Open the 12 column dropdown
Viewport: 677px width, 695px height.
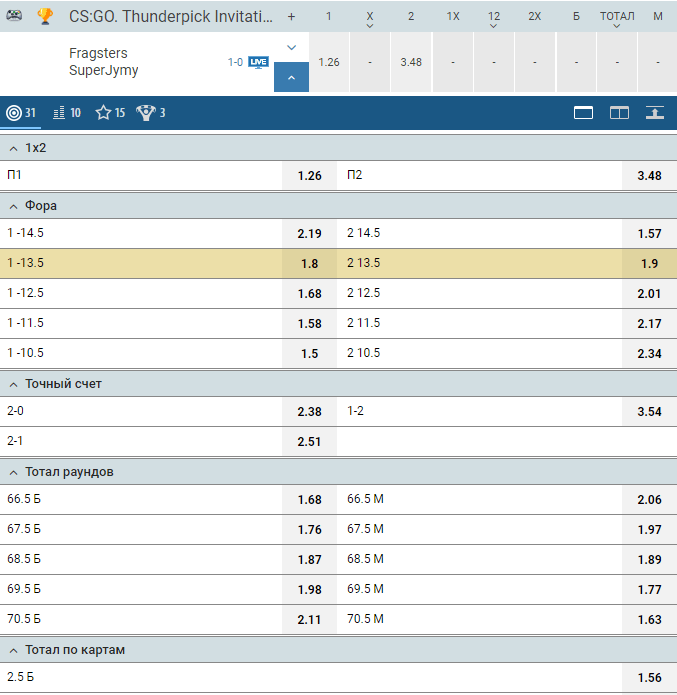tap(493, 26)
